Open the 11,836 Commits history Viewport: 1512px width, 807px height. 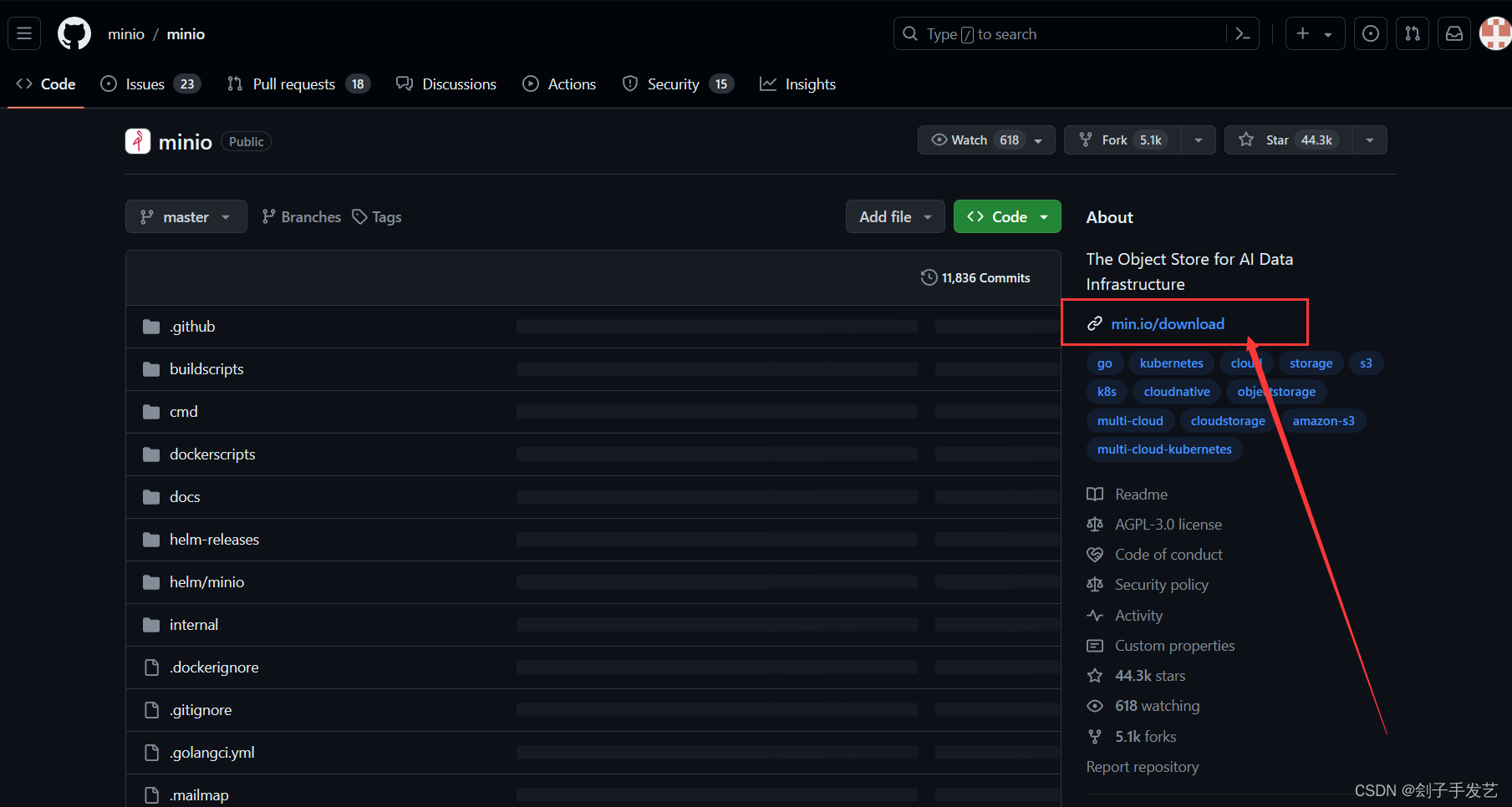(x=975, y=277)
